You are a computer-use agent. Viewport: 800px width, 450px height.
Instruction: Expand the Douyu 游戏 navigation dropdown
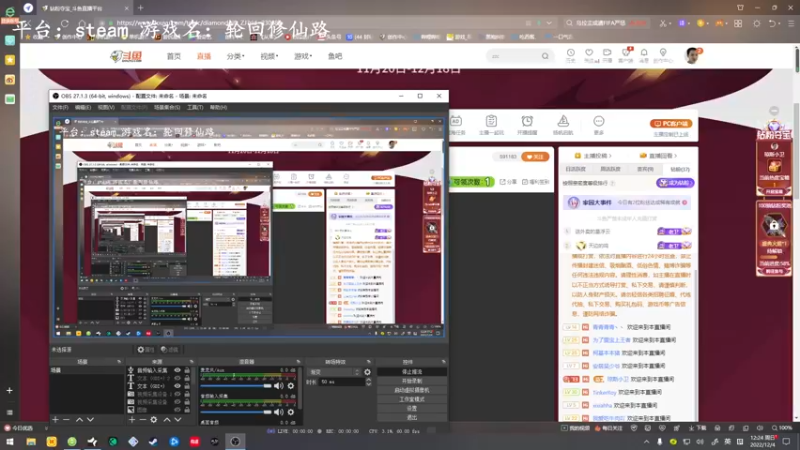click(x=303, y=56)
